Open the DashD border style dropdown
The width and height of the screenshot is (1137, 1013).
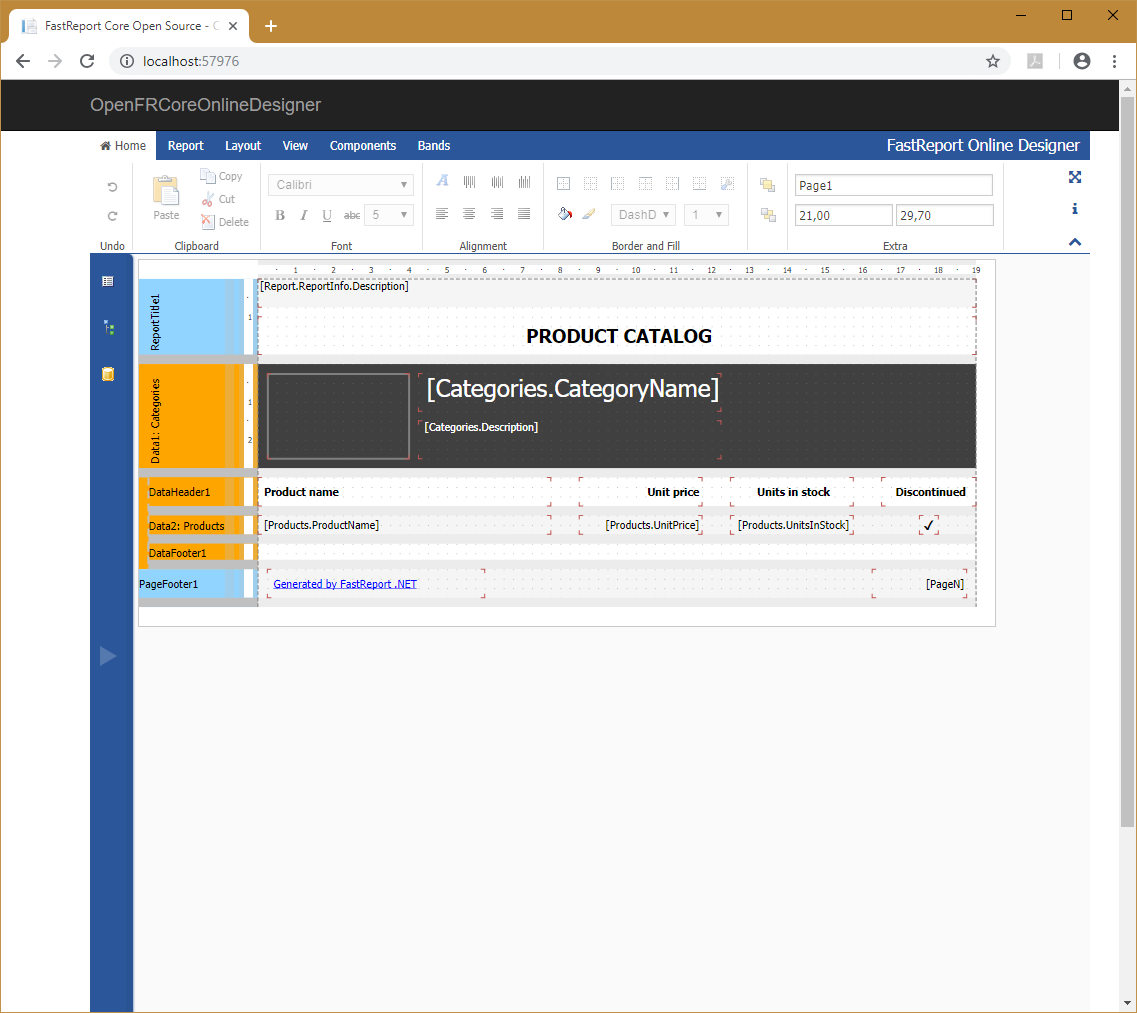(x=643, y=214)
